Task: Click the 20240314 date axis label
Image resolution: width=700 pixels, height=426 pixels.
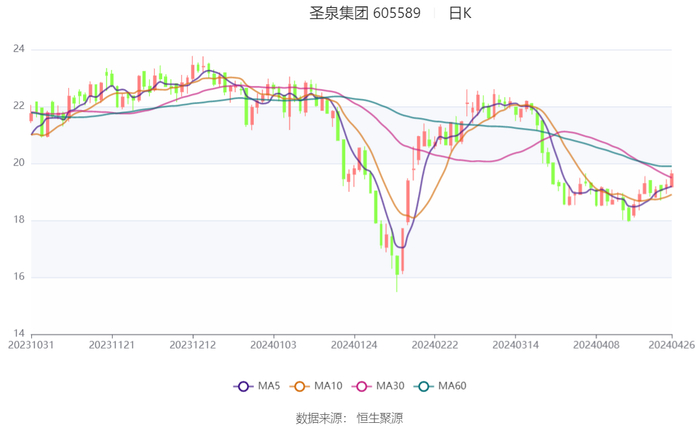Action: tap(514, 345)
